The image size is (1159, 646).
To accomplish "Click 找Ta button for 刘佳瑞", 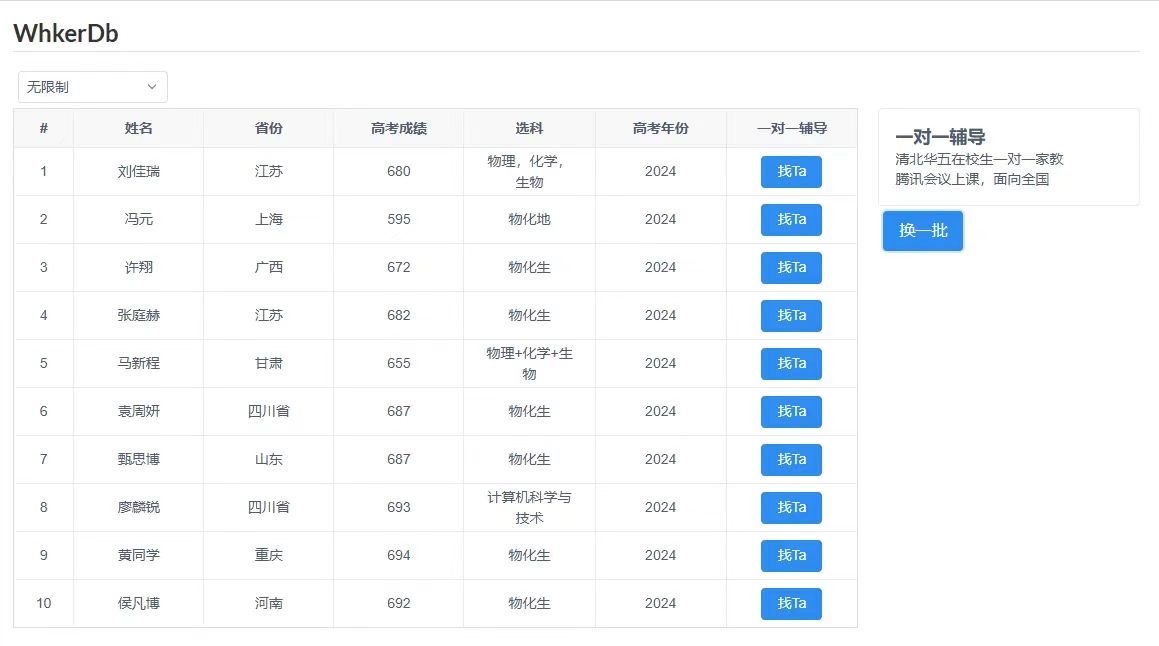I will [791, 172].
